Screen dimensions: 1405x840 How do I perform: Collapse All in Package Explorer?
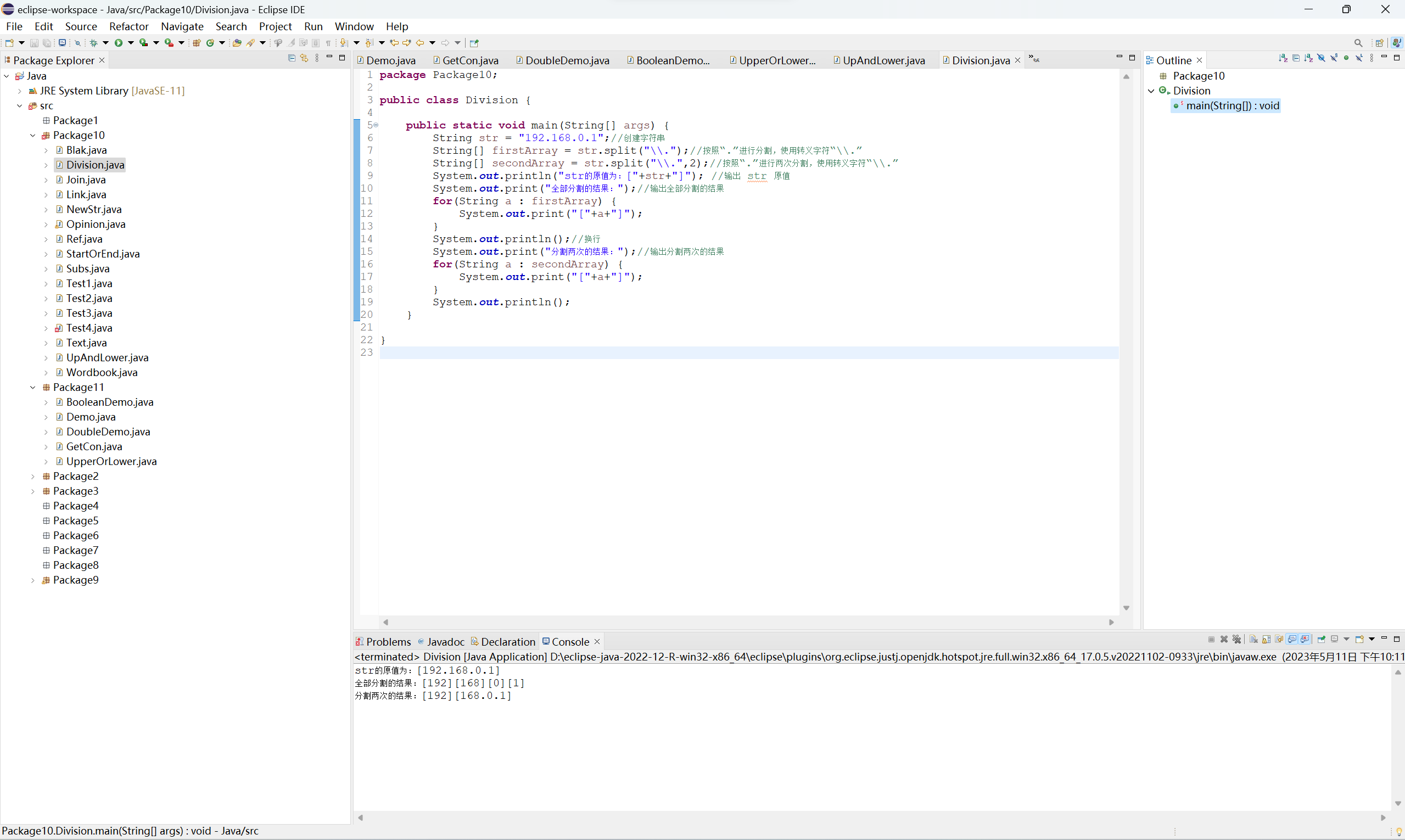click(292, 58)
